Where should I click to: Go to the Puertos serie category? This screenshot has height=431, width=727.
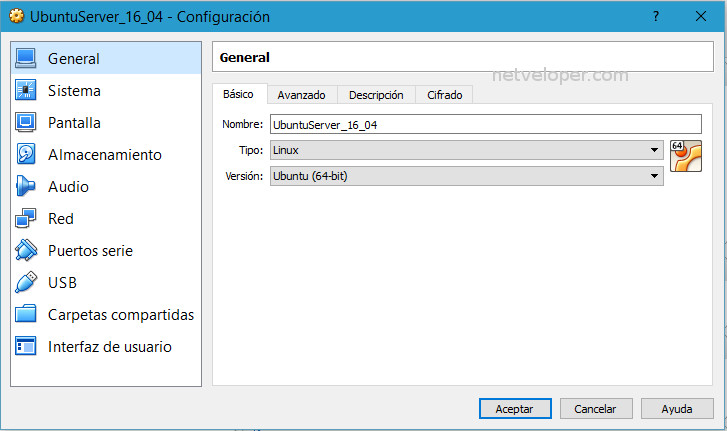[106, 250]
